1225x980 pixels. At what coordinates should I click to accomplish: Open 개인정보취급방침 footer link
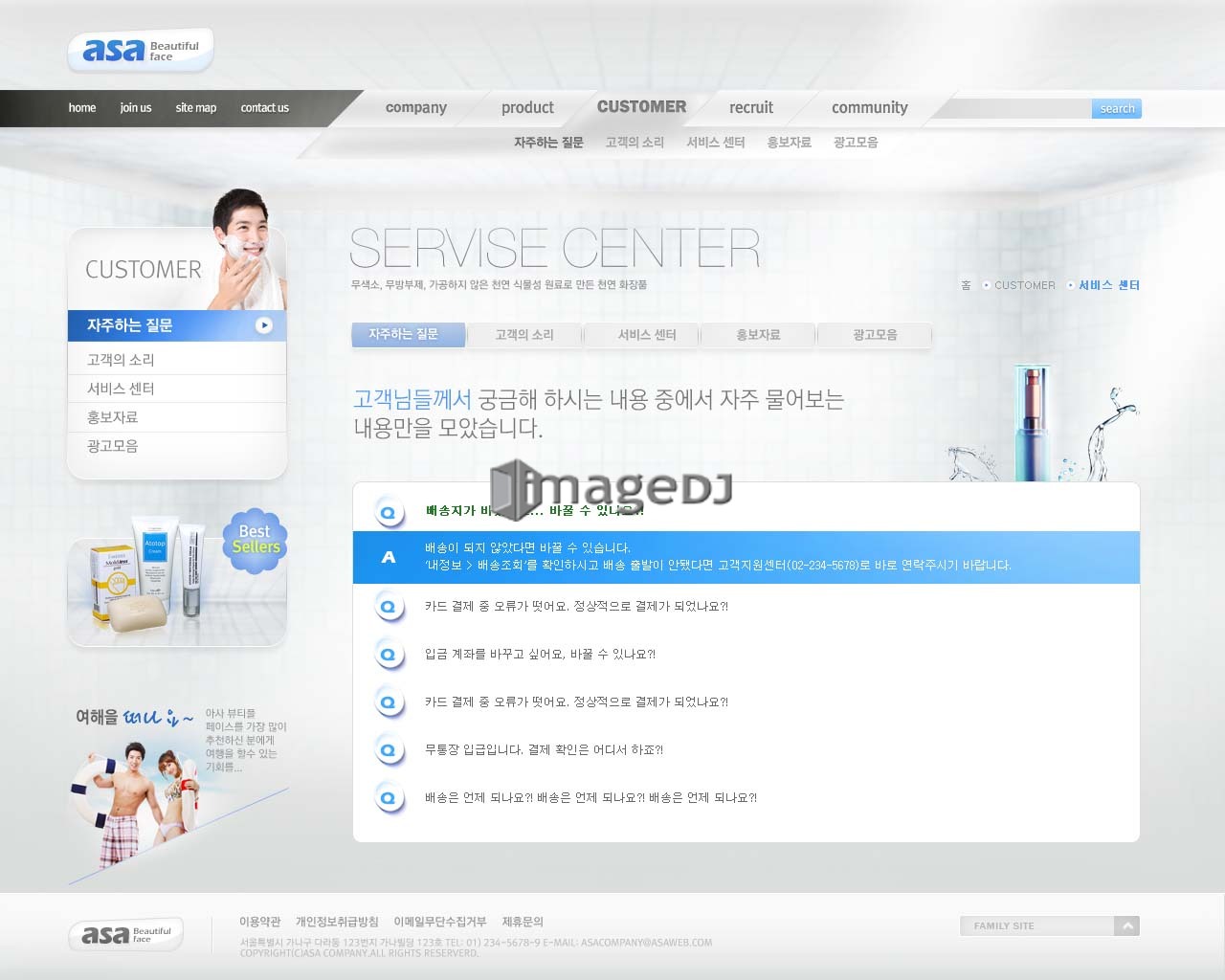[x=337, y=922]
